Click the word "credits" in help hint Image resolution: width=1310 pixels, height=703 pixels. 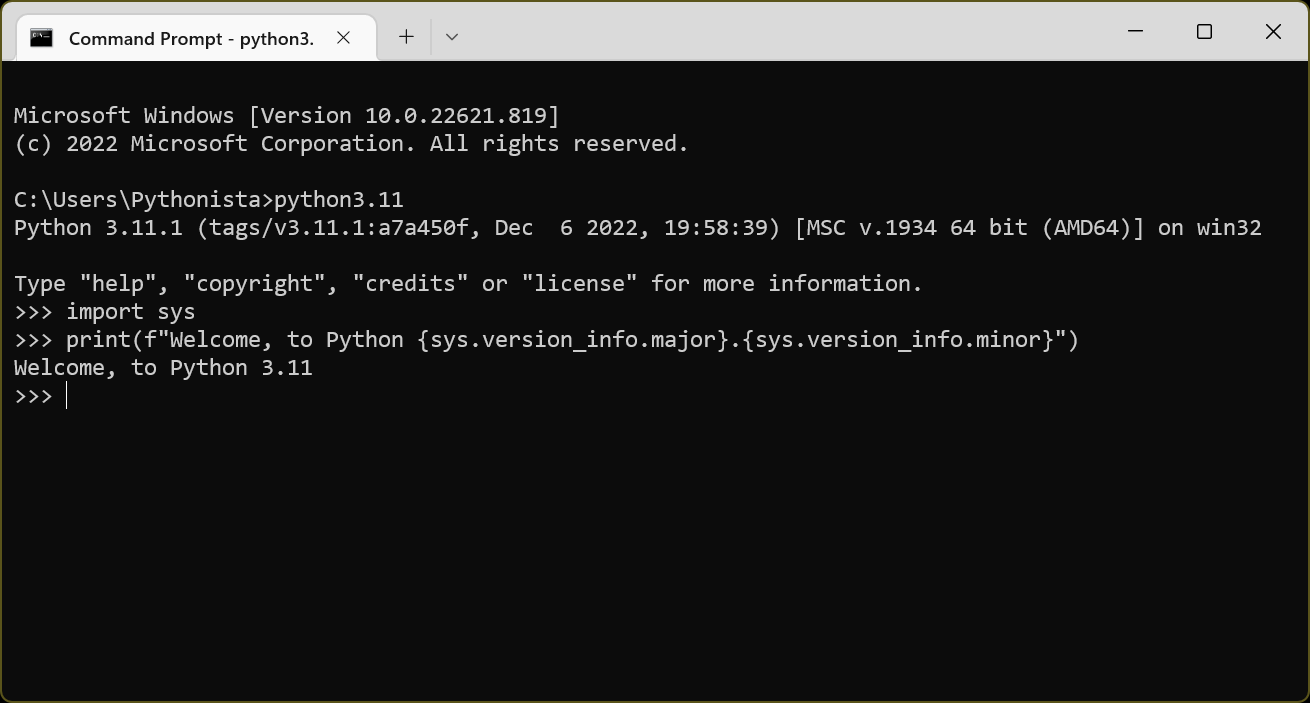pyautogui.click(x=410, y=284)
